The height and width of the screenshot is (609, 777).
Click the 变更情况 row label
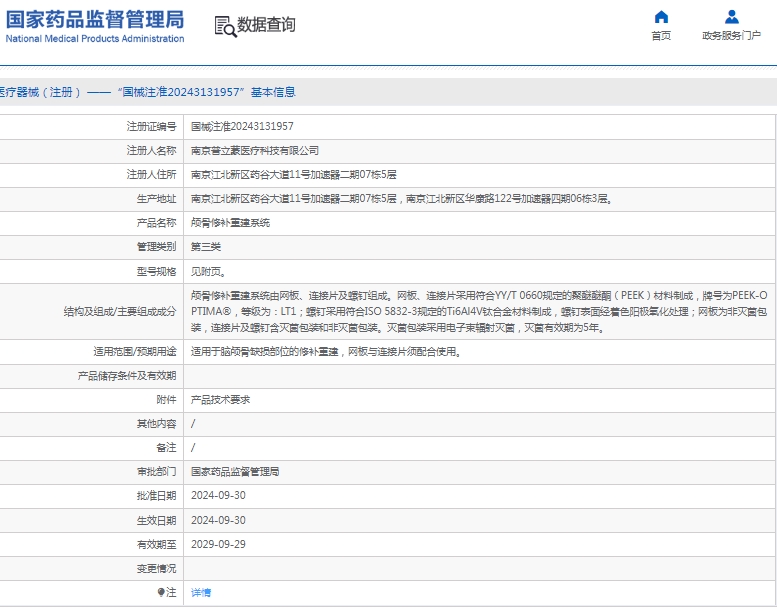tap(156, 568)
